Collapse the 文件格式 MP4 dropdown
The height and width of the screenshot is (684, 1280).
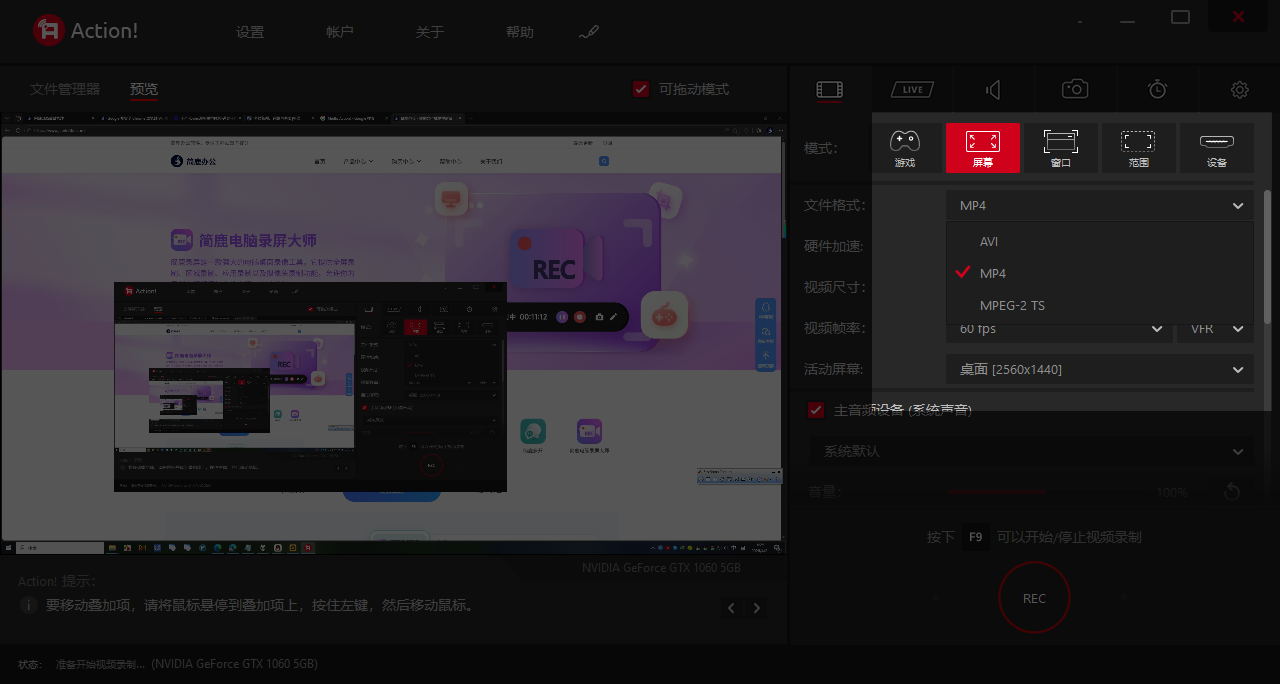click(1099, 206)
